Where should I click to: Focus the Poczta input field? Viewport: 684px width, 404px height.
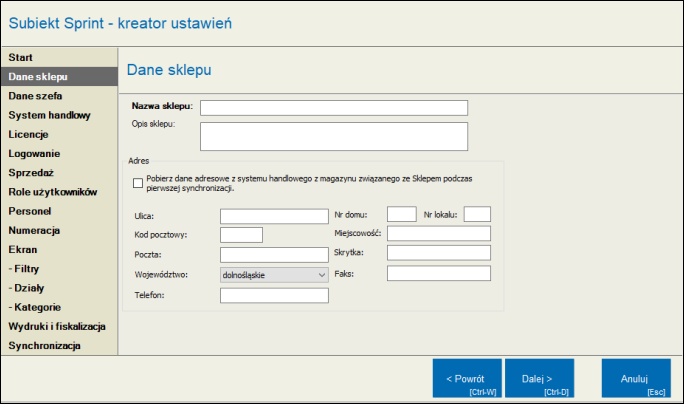point(274,255)
